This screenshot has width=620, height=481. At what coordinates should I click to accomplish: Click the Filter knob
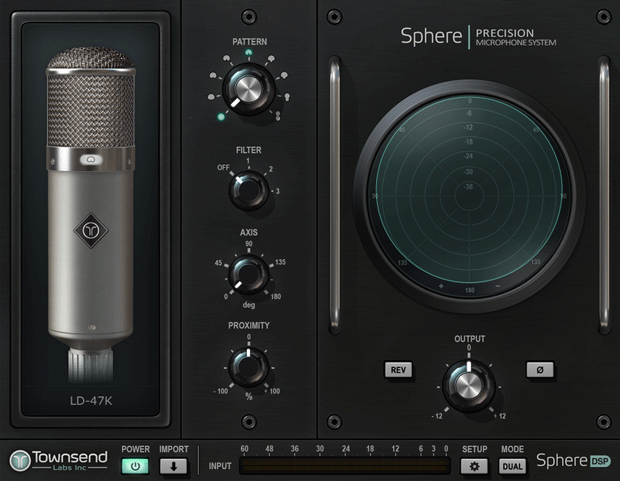tap(249, 190)
